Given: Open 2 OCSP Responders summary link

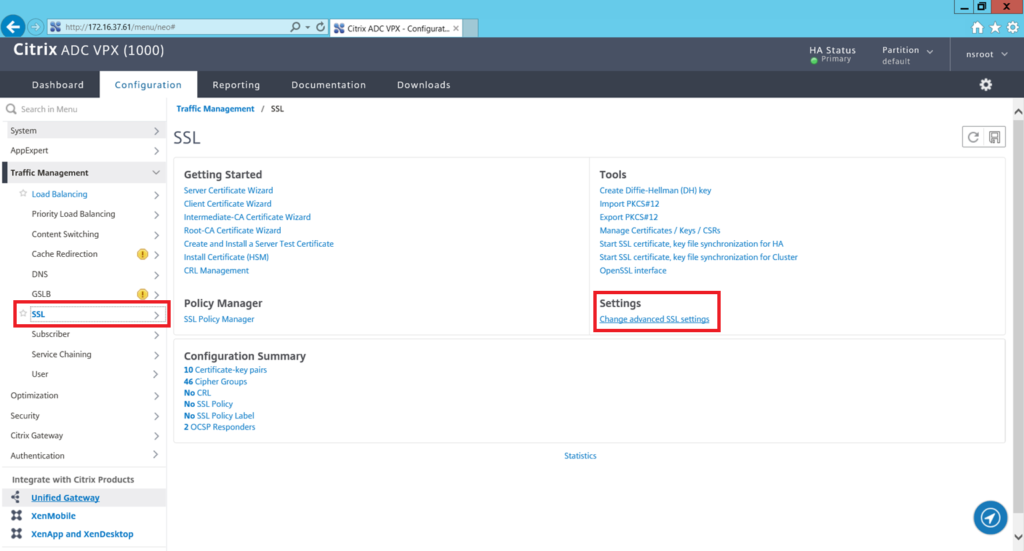Looking at the screenshot, I should click(x=219, y=426).
